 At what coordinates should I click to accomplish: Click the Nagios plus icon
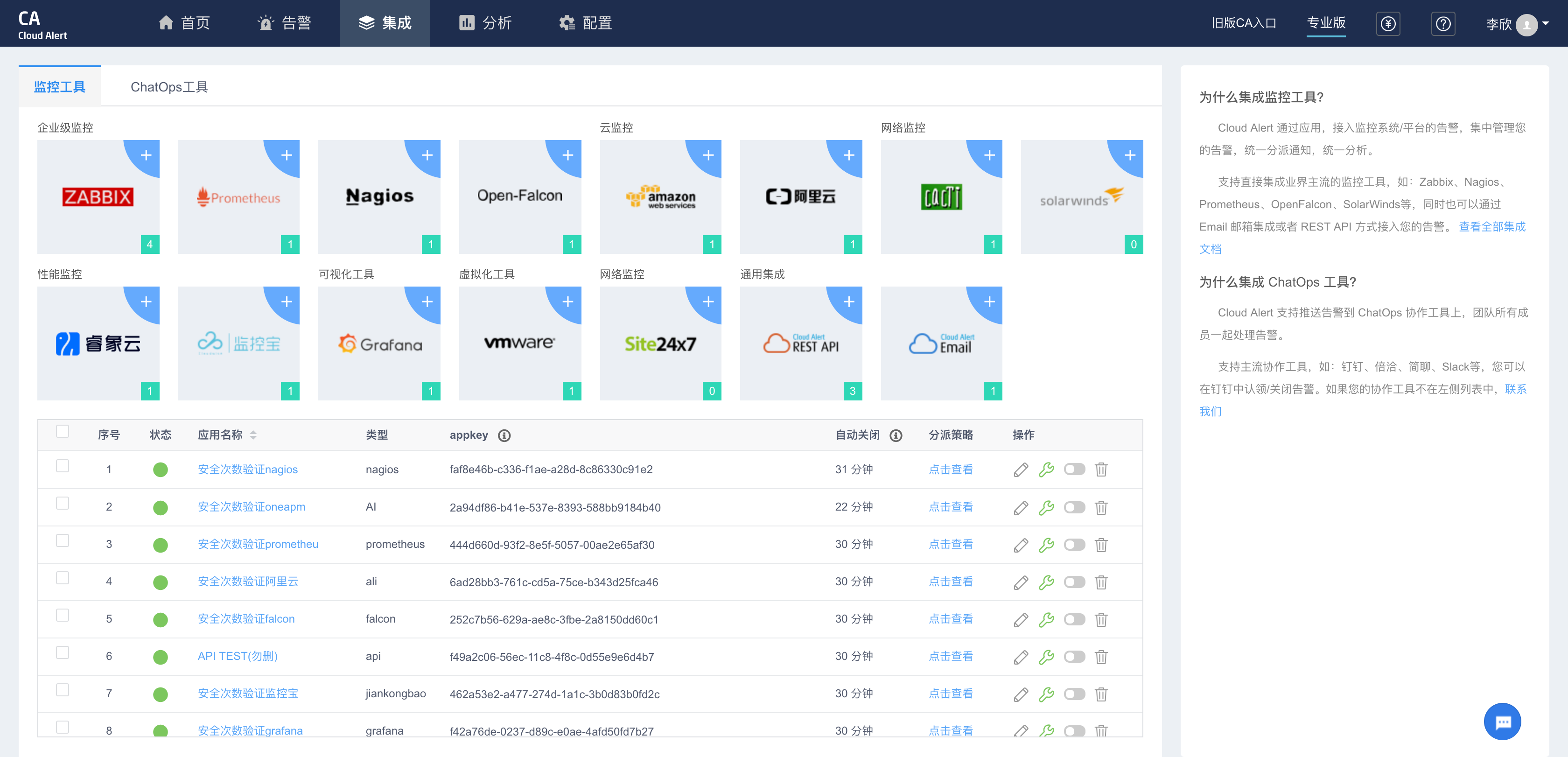pos(427,155)
